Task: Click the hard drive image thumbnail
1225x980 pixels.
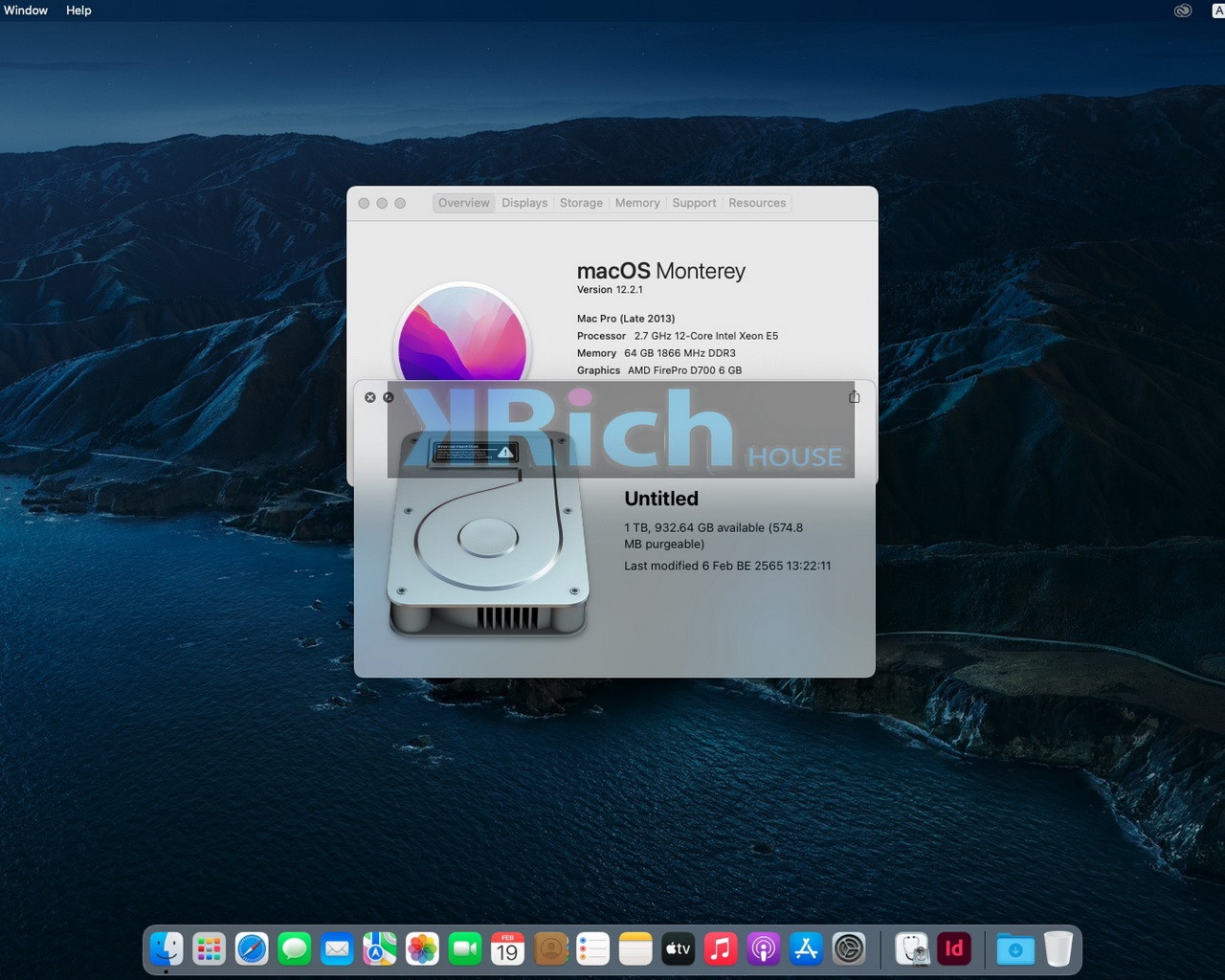Action: (x=488, y=533)
